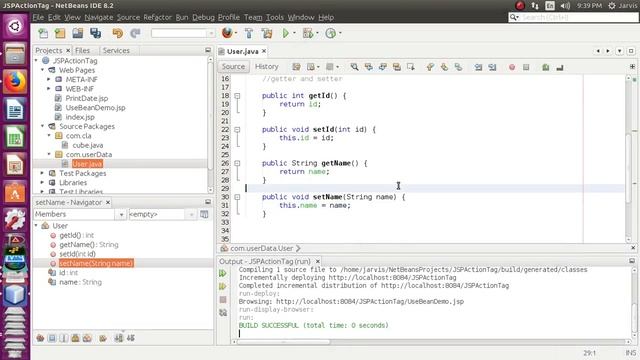Shift the line right with the editor toolbar icon
The image size is (640, 360).
(x=492, y=67)
